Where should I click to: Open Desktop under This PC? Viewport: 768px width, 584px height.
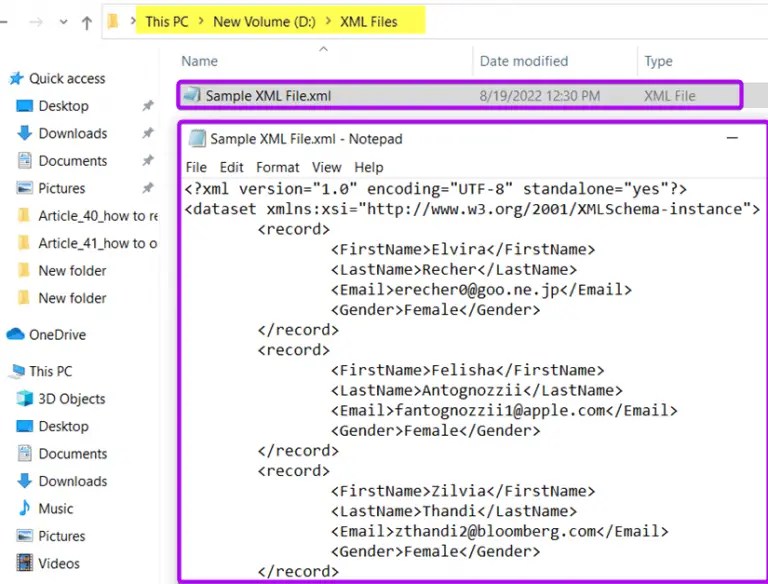[x=64, y=426]
